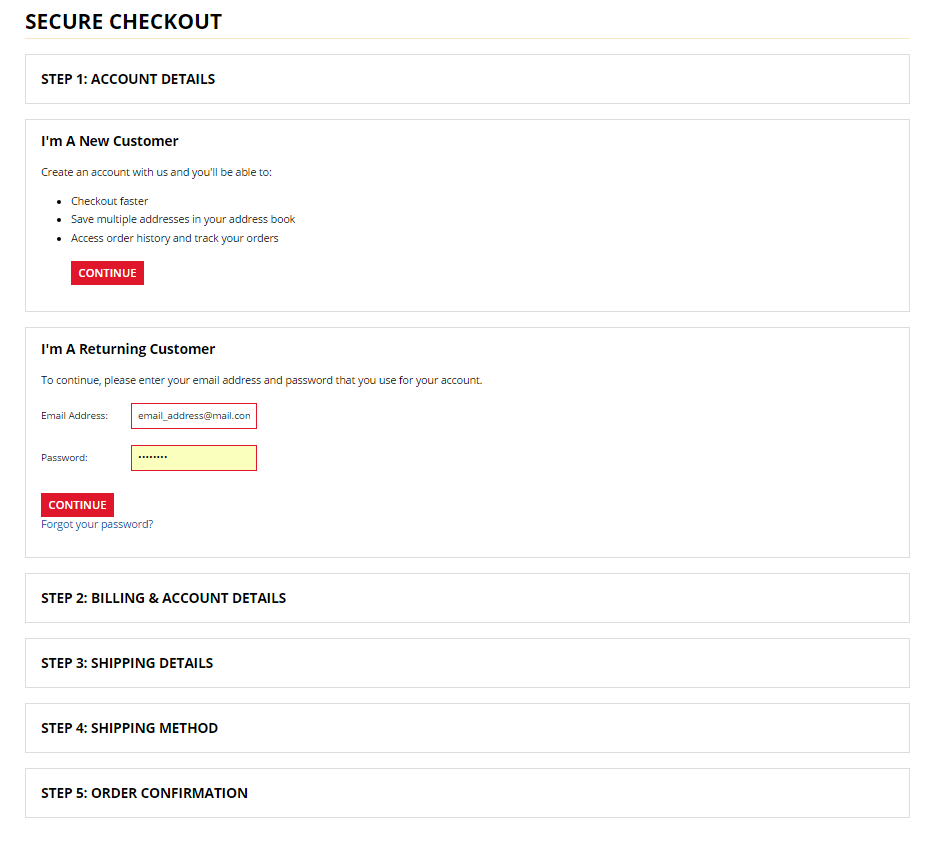
Task: Click Continue under I'm A New Customer
Action: click(x=107, y=273)
